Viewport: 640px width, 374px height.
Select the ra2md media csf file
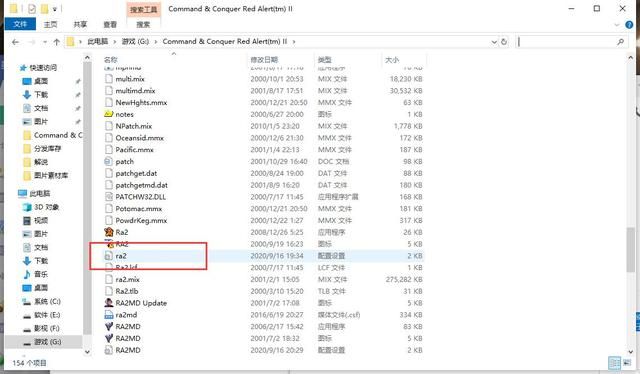point(126,315)
